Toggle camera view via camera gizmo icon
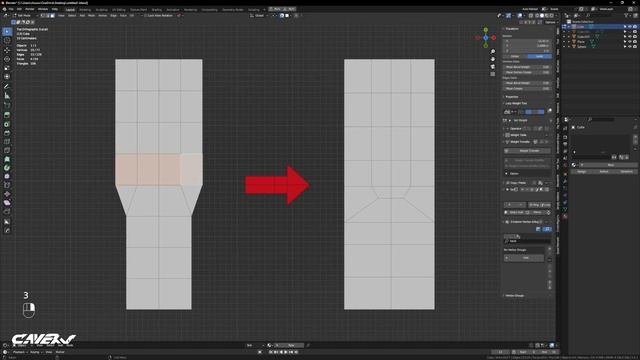The height and width of the screenshot is (360, 640). [x=493, y=67]
